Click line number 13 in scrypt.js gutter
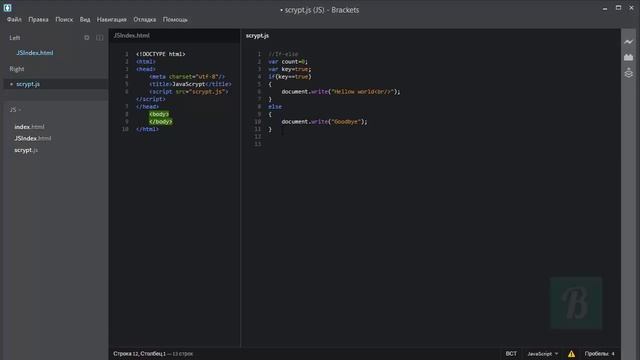 pos(258,144)
